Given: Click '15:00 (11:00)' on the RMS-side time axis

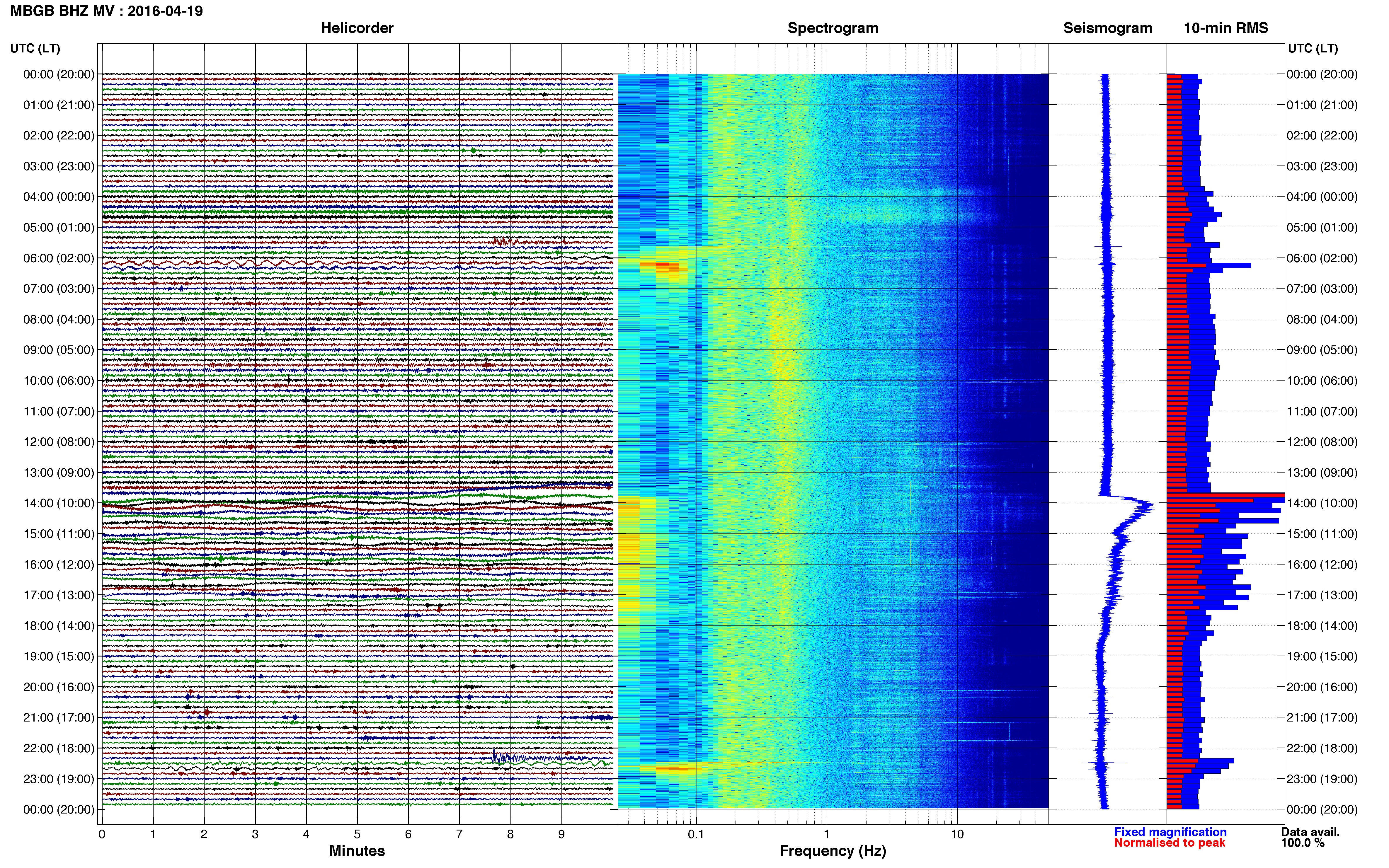Looking at the screenshot, I should coord(1322,534).
